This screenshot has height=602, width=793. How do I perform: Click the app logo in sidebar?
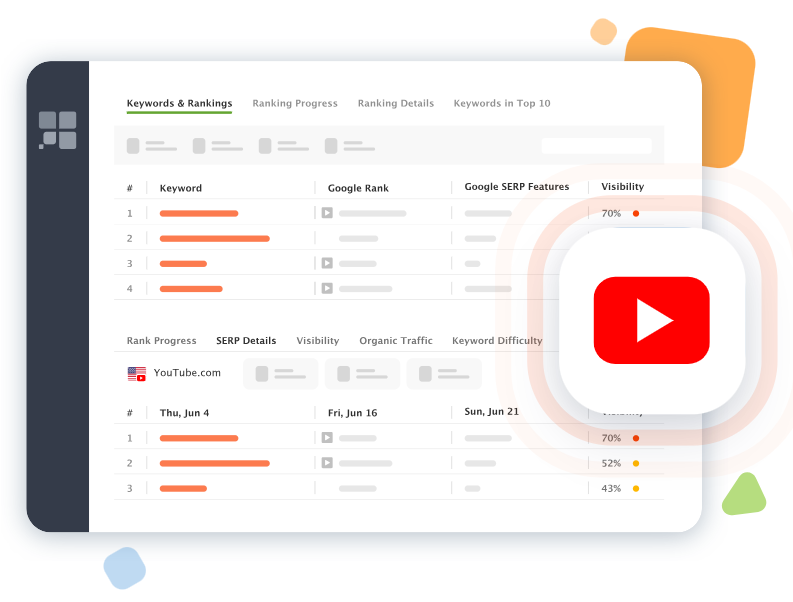(58, 130)
